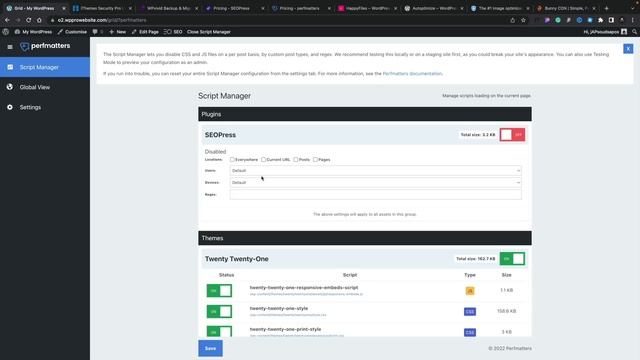The height and width of the screenshot is (360, 640).
Task: Open a new browser tab
Action: [607, 8]
